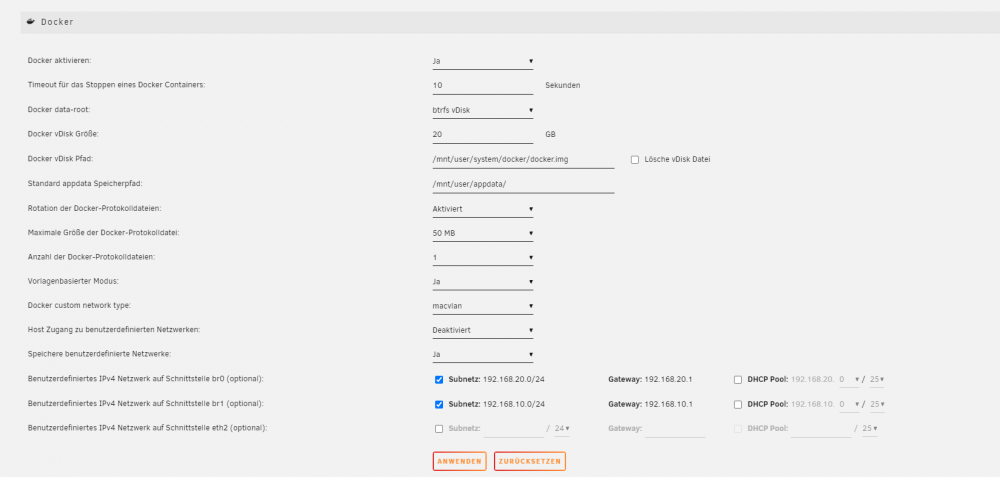Open the Docker data-root dropdown
This screenshot has height=477, width=1000.
click(x=483, y=110)
